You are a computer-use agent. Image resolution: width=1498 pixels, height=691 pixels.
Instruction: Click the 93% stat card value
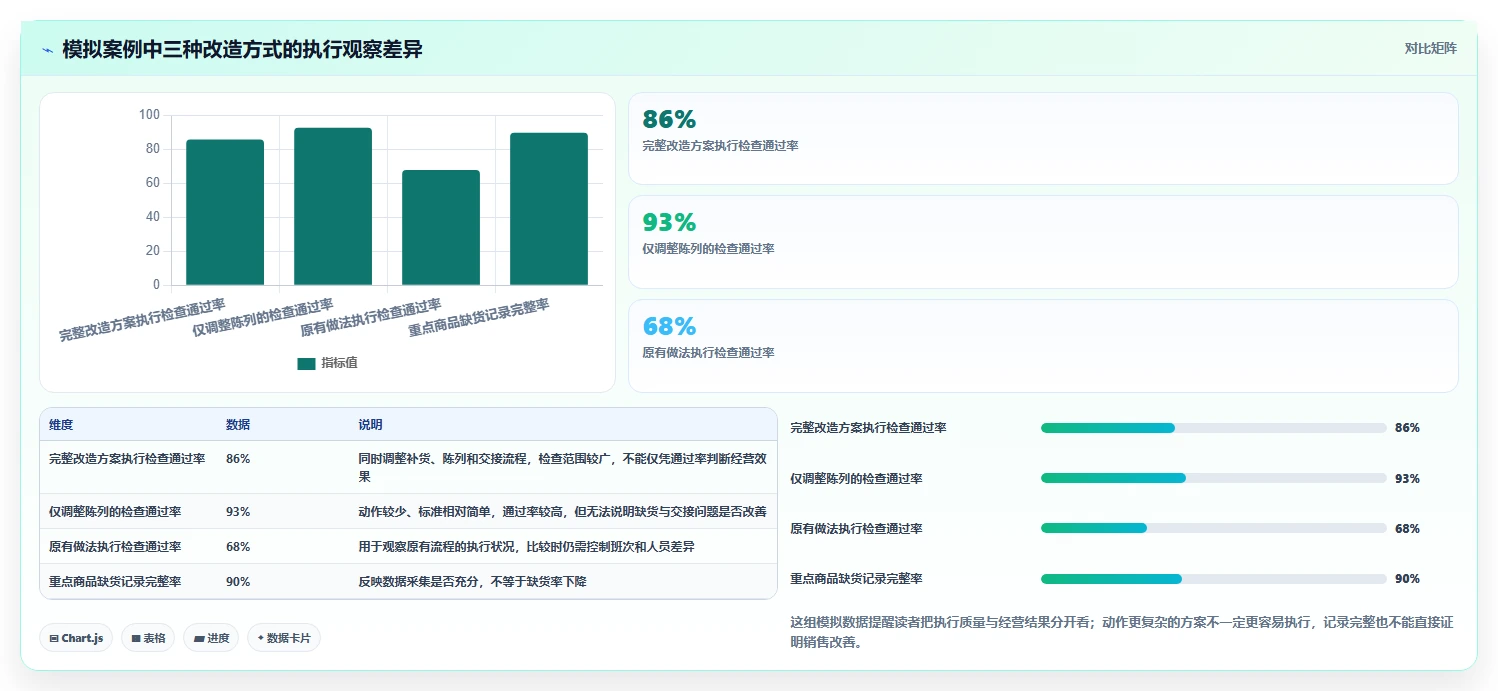669,222
